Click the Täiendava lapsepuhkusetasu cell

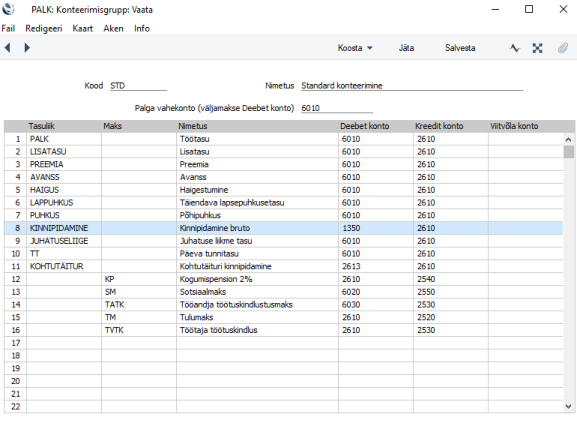[x=258, y=203]
